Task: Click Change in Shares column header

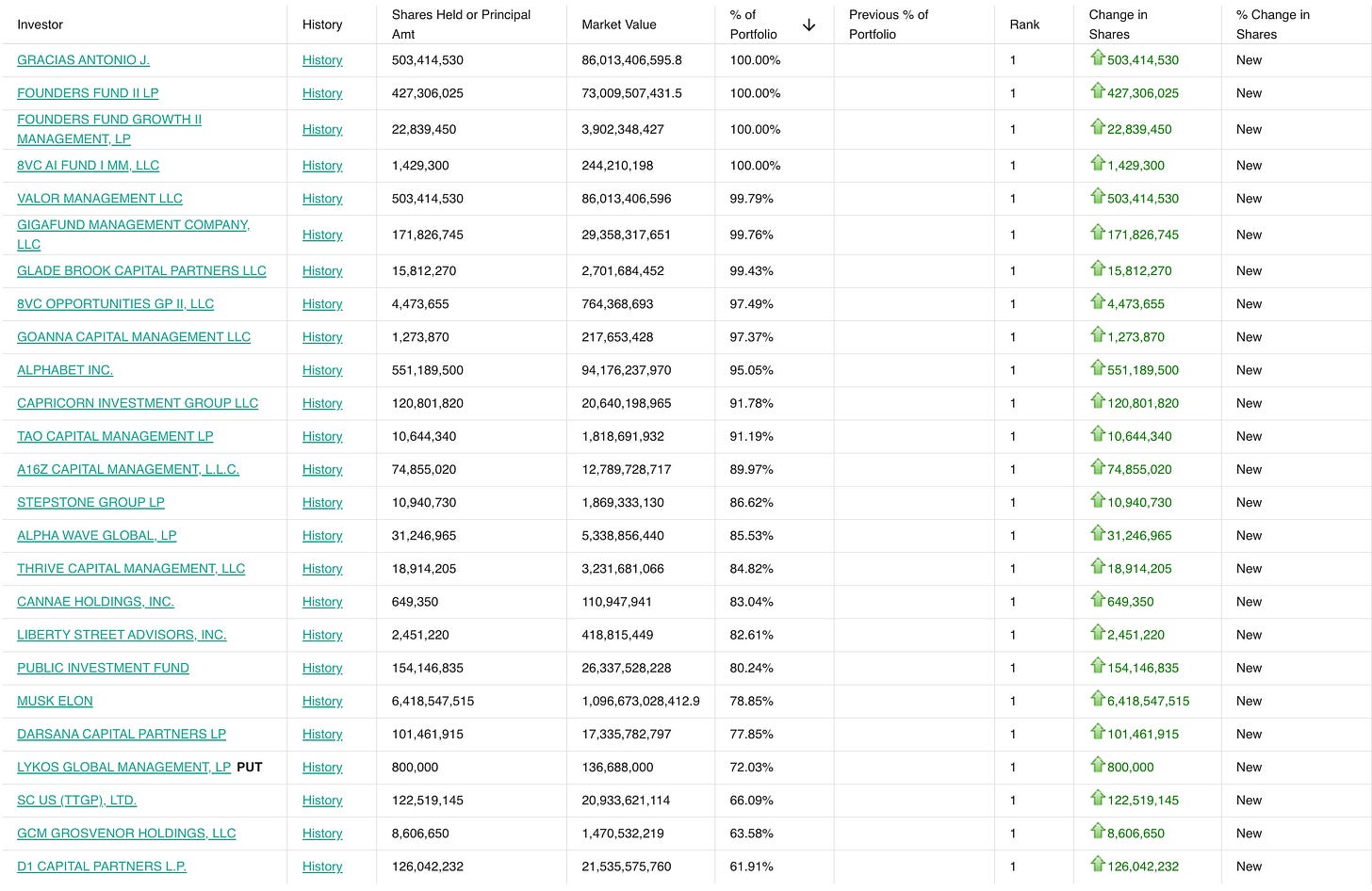Action: 1119,24
